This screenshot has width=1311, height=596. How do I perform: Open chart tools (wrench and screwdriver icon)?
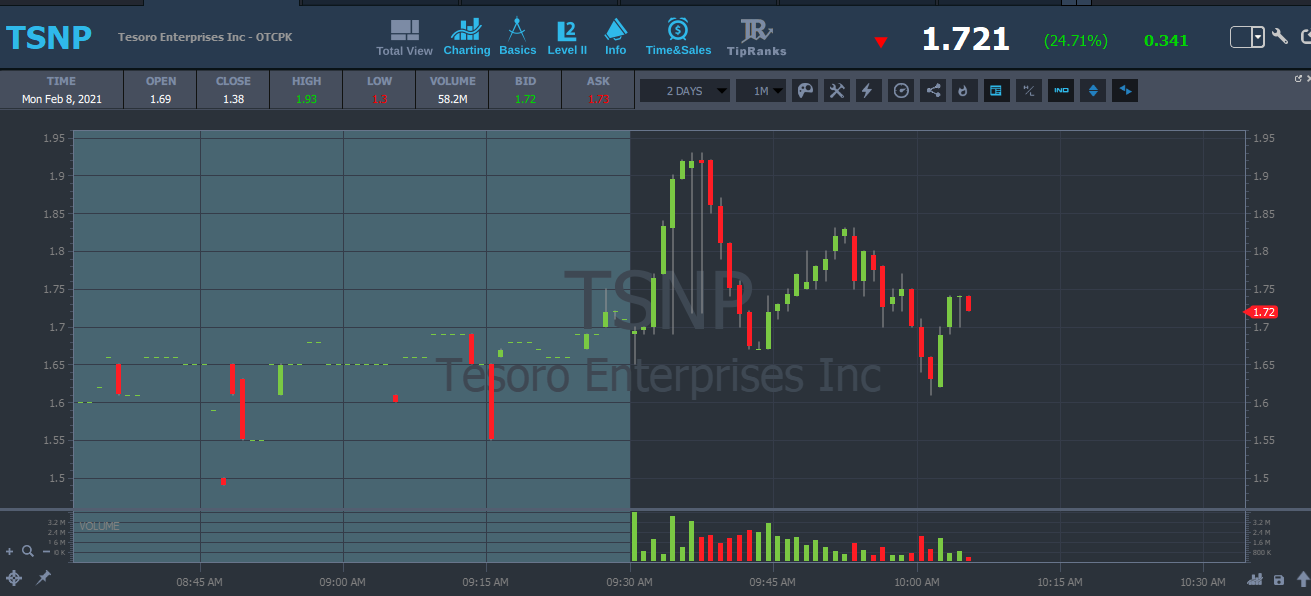pos(837,91)
